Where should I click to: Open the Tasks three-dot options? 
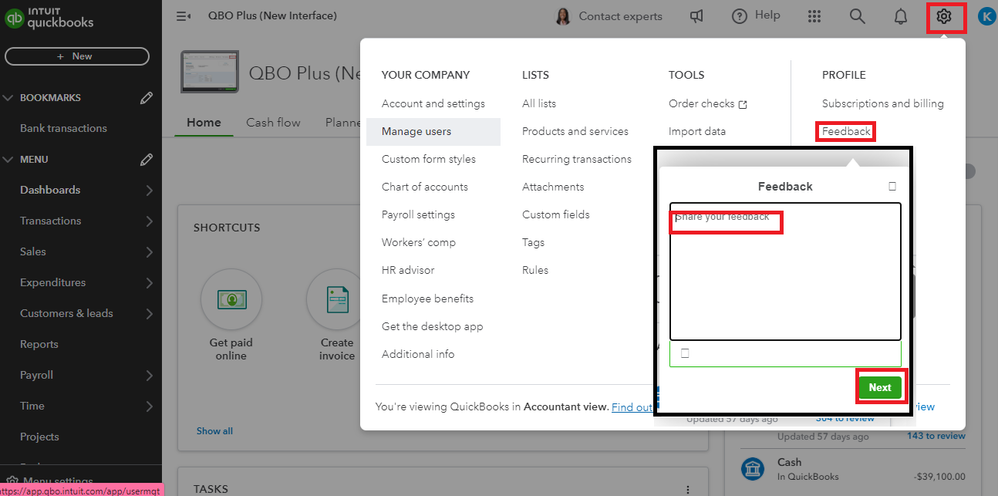[x=687, y=490]
